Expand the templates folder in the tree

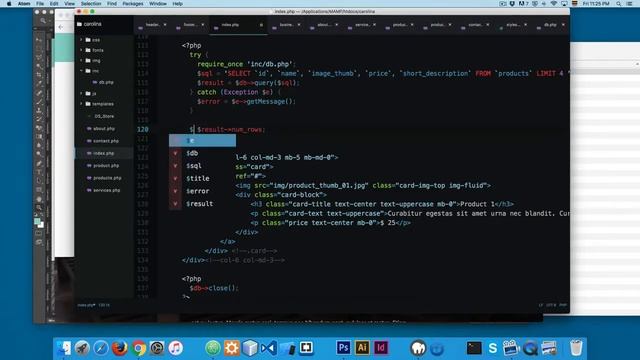click(x=81, y=104)
